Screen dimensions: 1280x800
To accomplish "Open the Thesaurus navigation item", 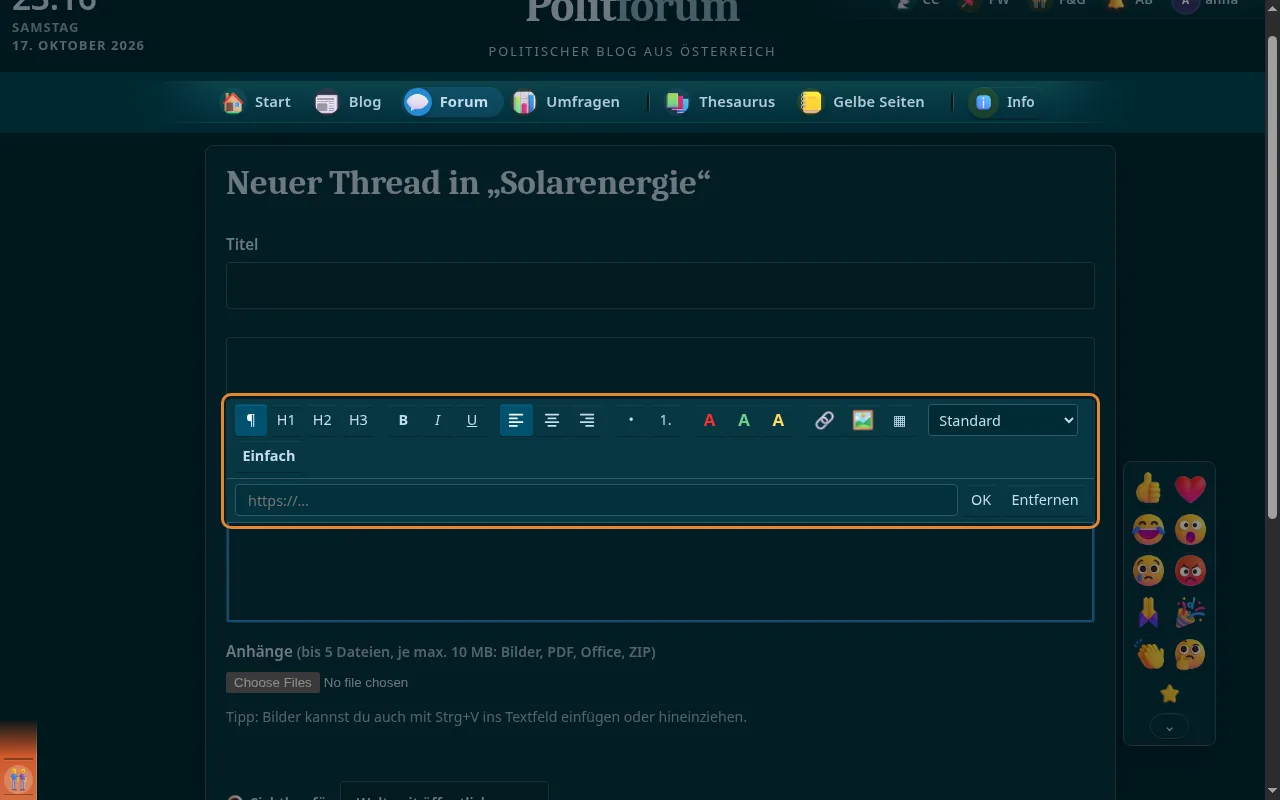I will pyautogui.click(x=720, y=102).
